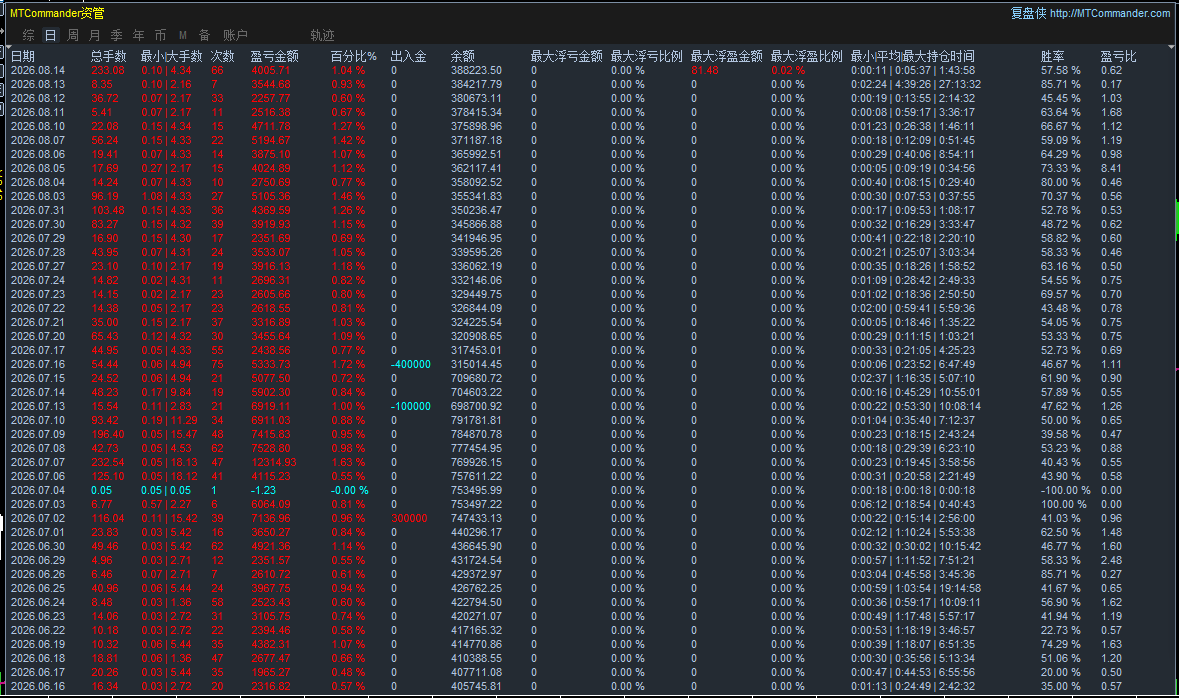Image resolution: width=1179 pixels, height=698 pixels.
Task: Click the 0:00:59 | 1:03:54 | 19:14:58 holding time
Action: pyautogui.click(x=916, y=588)
